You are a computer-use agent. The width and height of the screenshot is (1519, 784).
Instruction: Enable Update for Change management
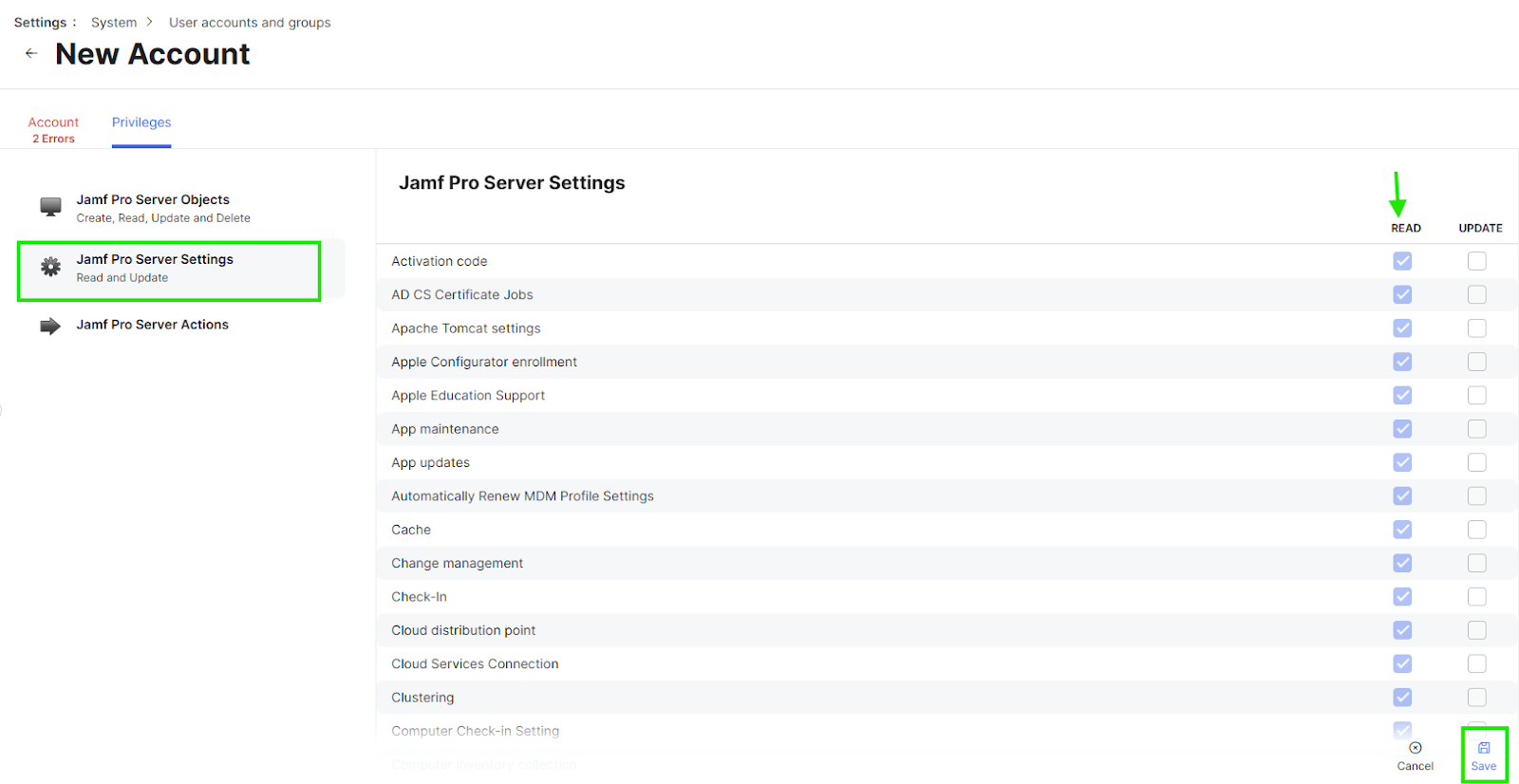tap(1477, 563)
